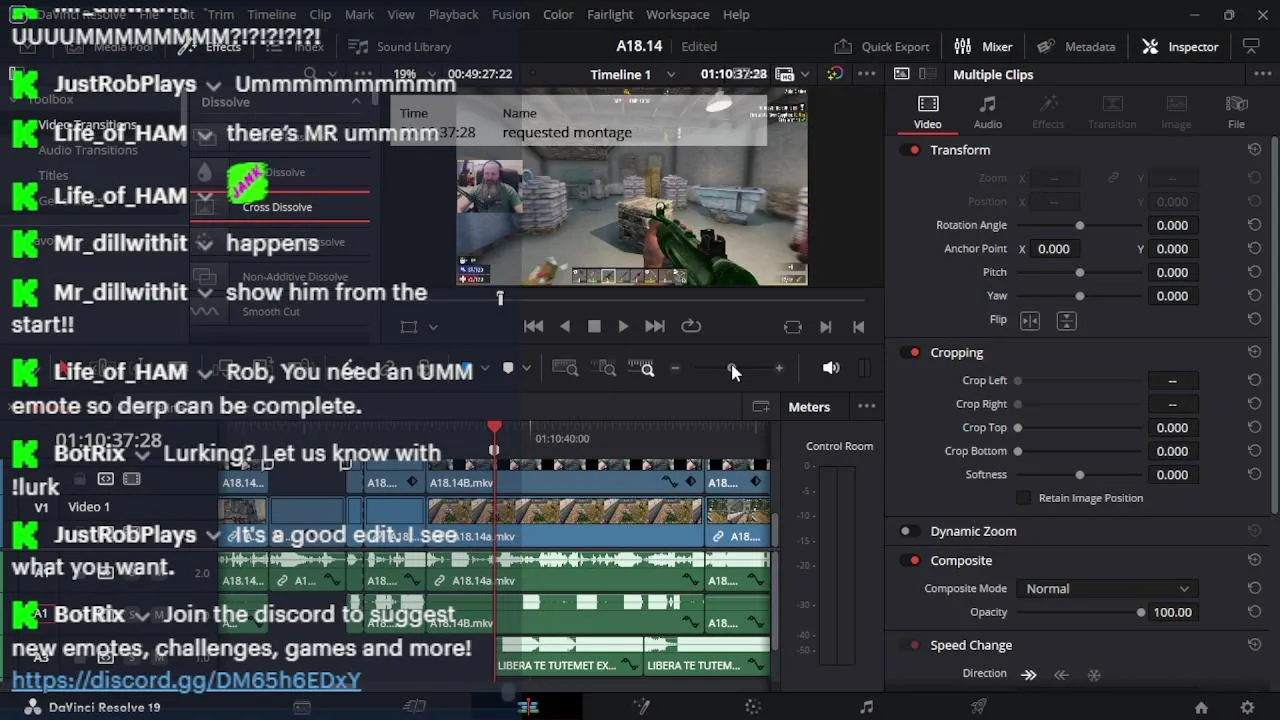Jump to the last frame
1280x720 pixels.
coord(654,326)
